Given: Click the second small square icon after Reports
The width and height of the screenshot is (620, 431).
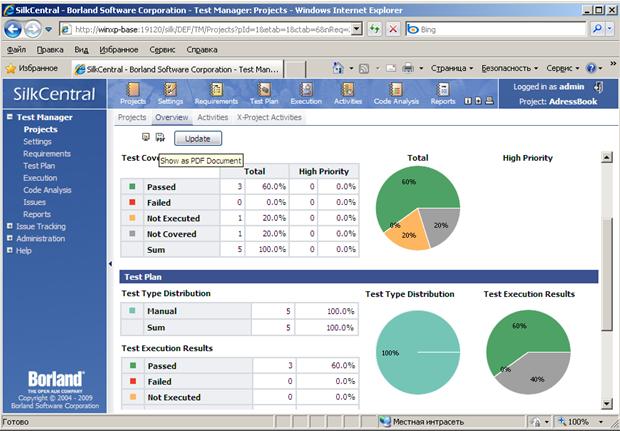Looking at the screenshot, I should tap(478, 101).
